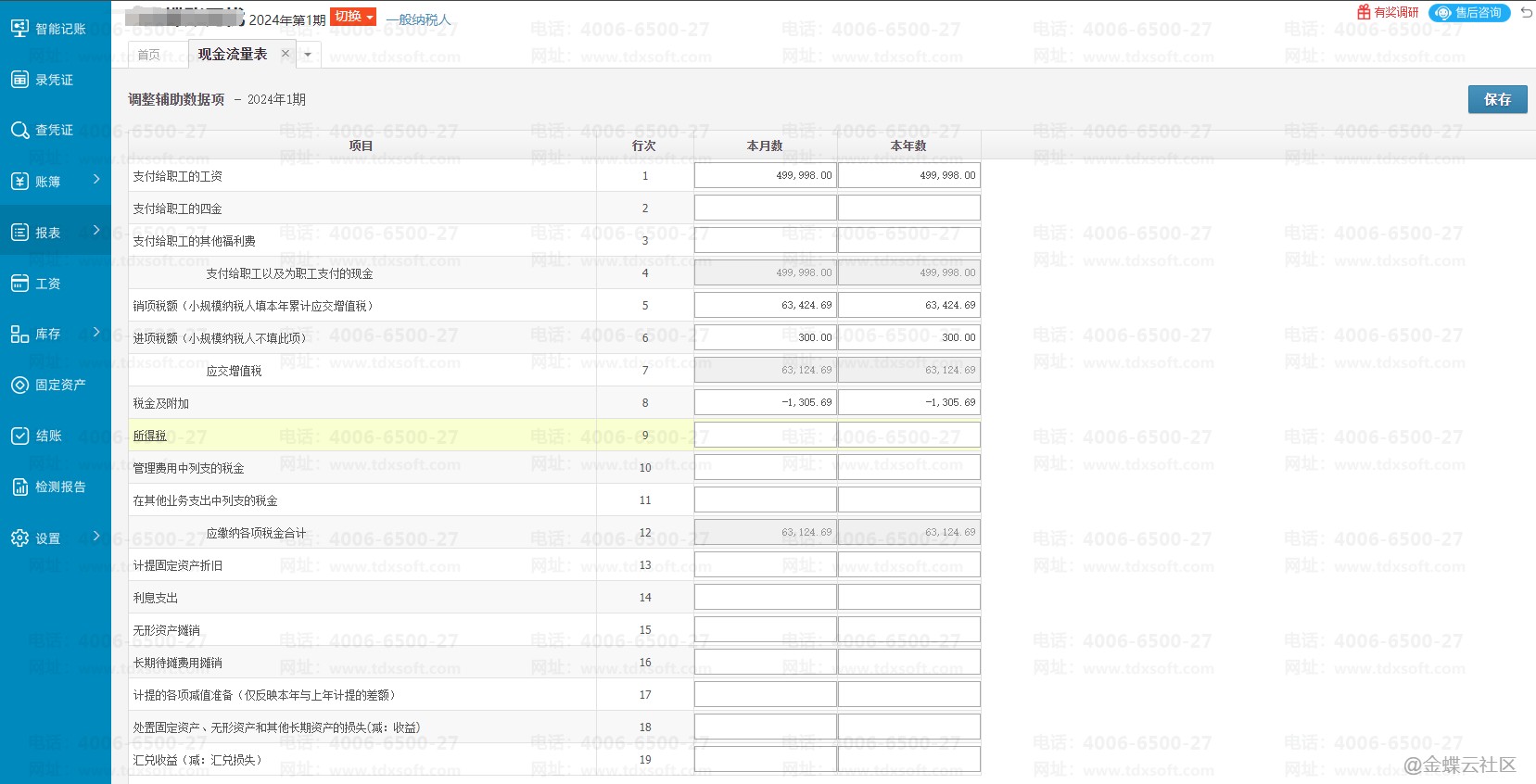Click the 结账 closing icon

[x=19, y=436]
